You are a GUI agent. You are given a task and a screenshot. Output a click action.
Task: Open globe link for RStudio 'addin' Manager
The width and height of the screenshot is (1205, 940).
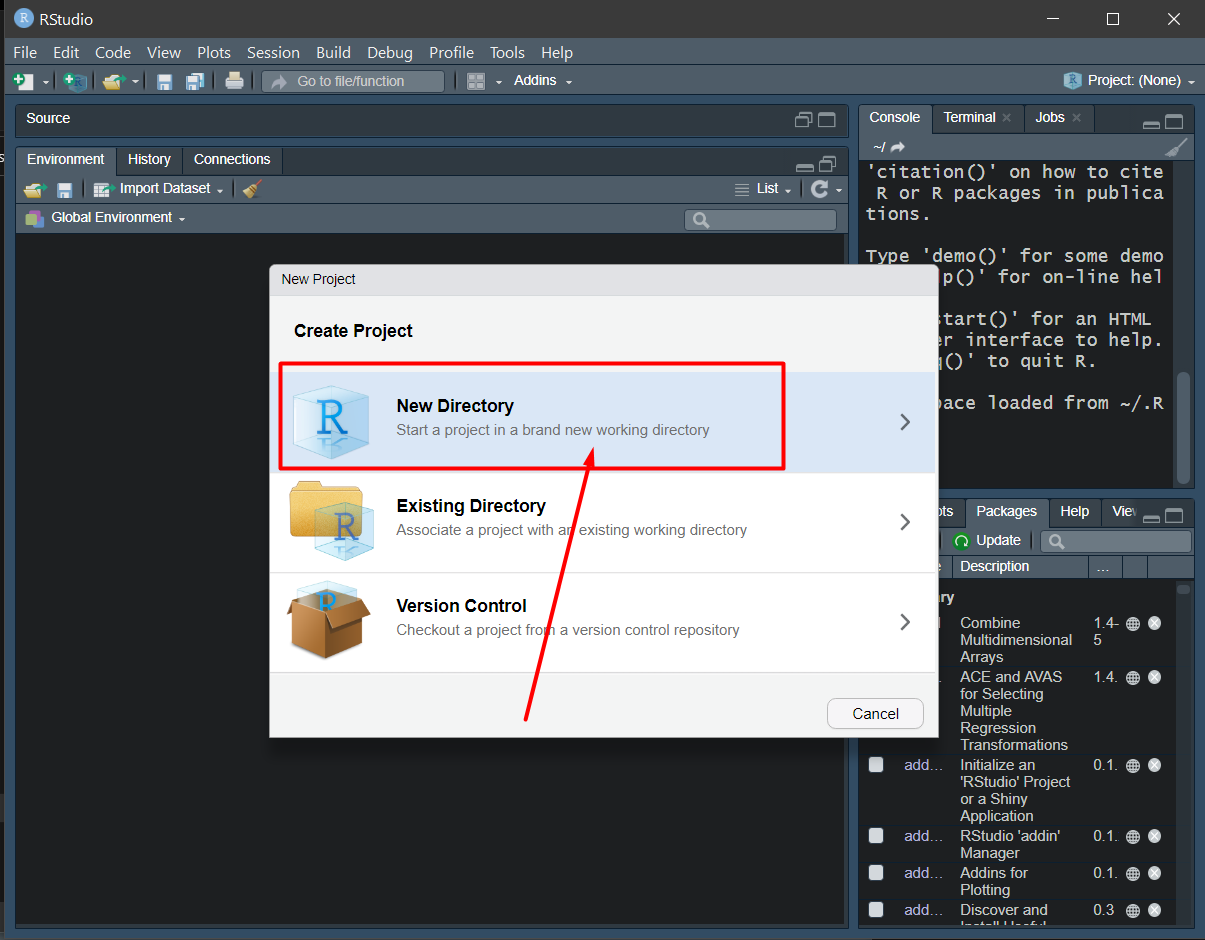(1133, 836)
